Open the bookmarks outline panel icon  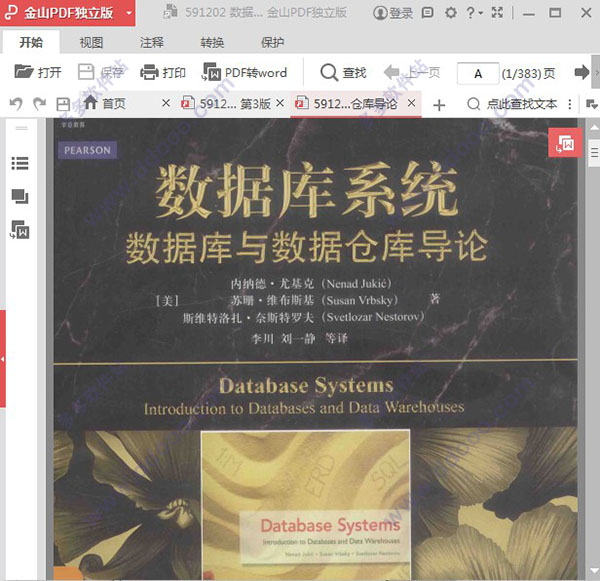(x=20, y=163)
